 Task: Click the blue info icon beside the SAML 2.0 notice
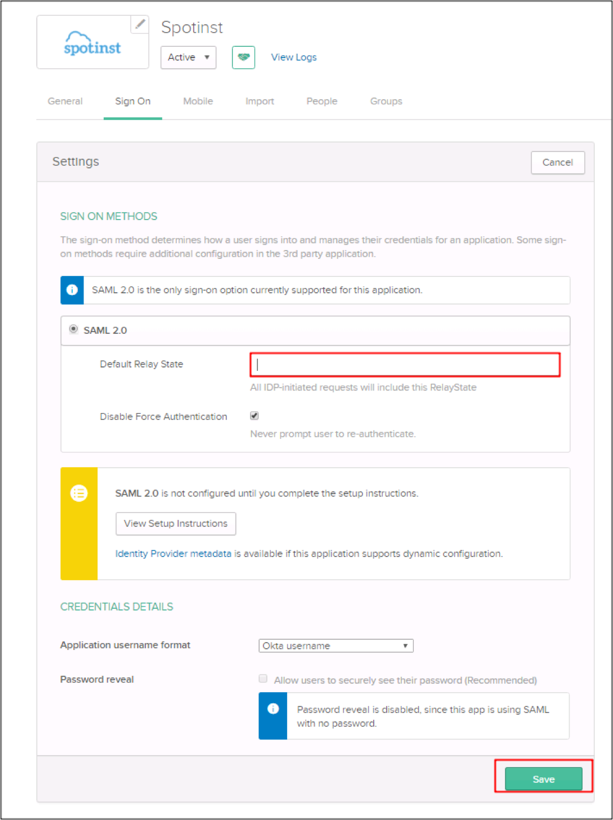coord(72,290)
